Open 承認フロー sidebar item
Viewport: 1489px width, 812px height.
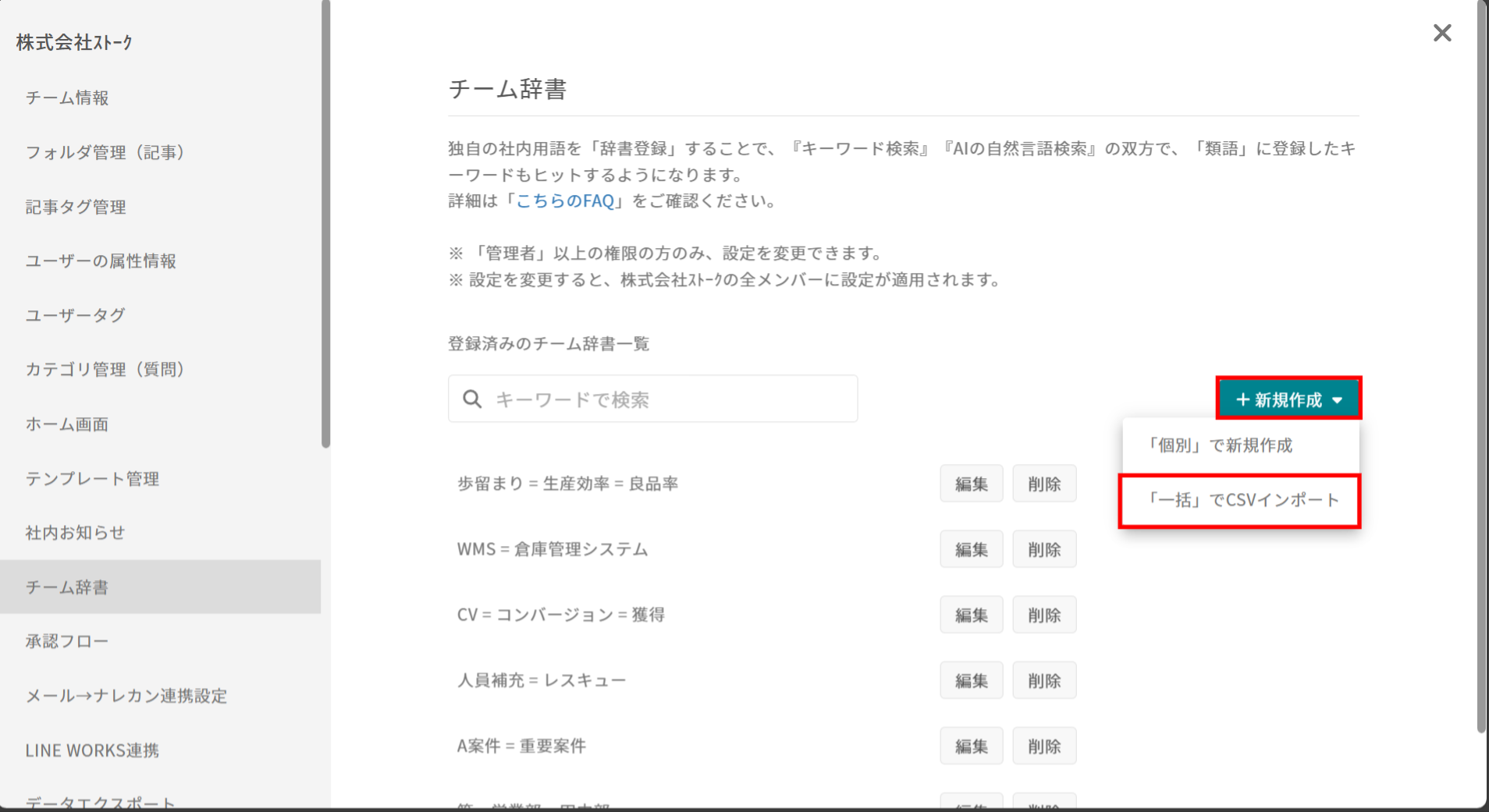(67, 641)
